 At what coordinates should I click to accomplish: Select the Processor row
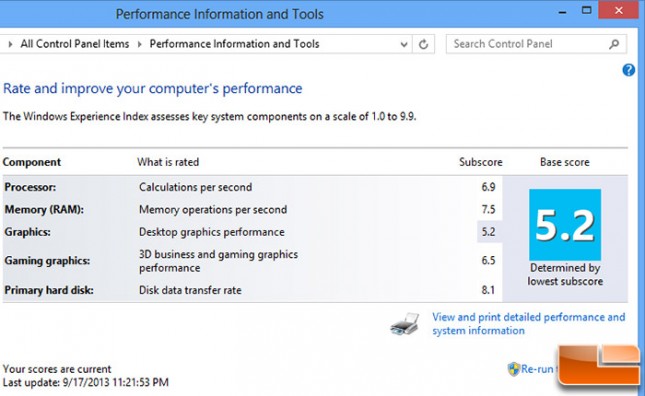tap(252, 187)
